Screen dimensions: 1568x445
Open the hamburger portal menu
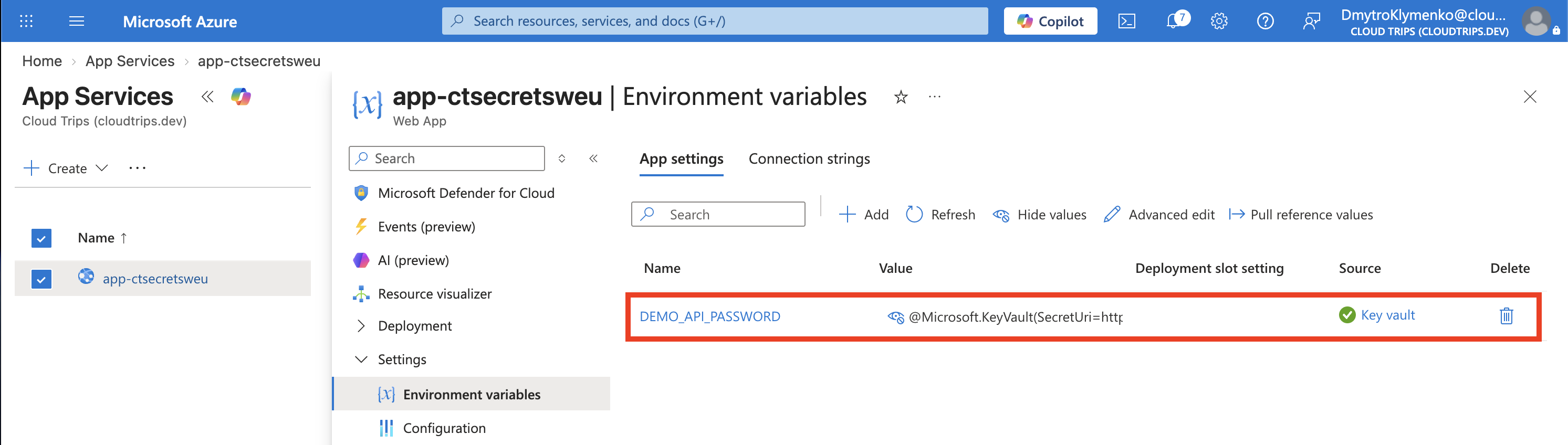point(77,22)
